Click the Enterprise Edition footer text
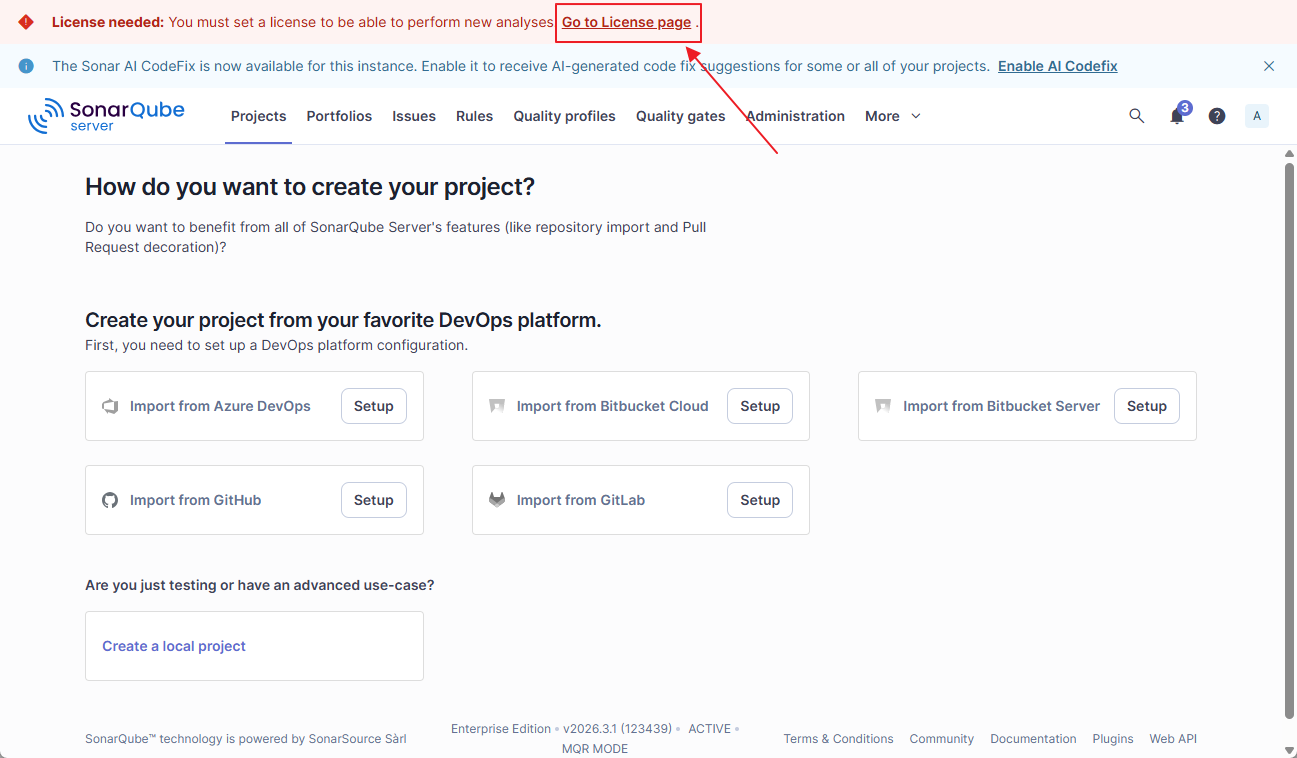 click(501, 729)
